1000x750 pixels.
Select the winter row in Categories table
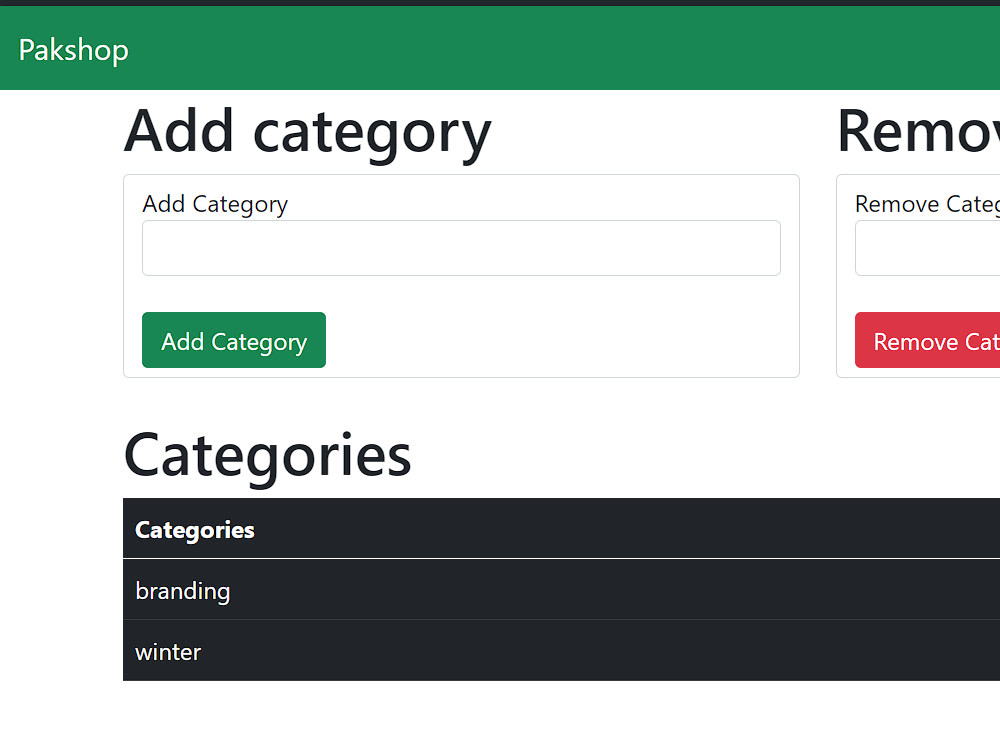coord(561,651)
